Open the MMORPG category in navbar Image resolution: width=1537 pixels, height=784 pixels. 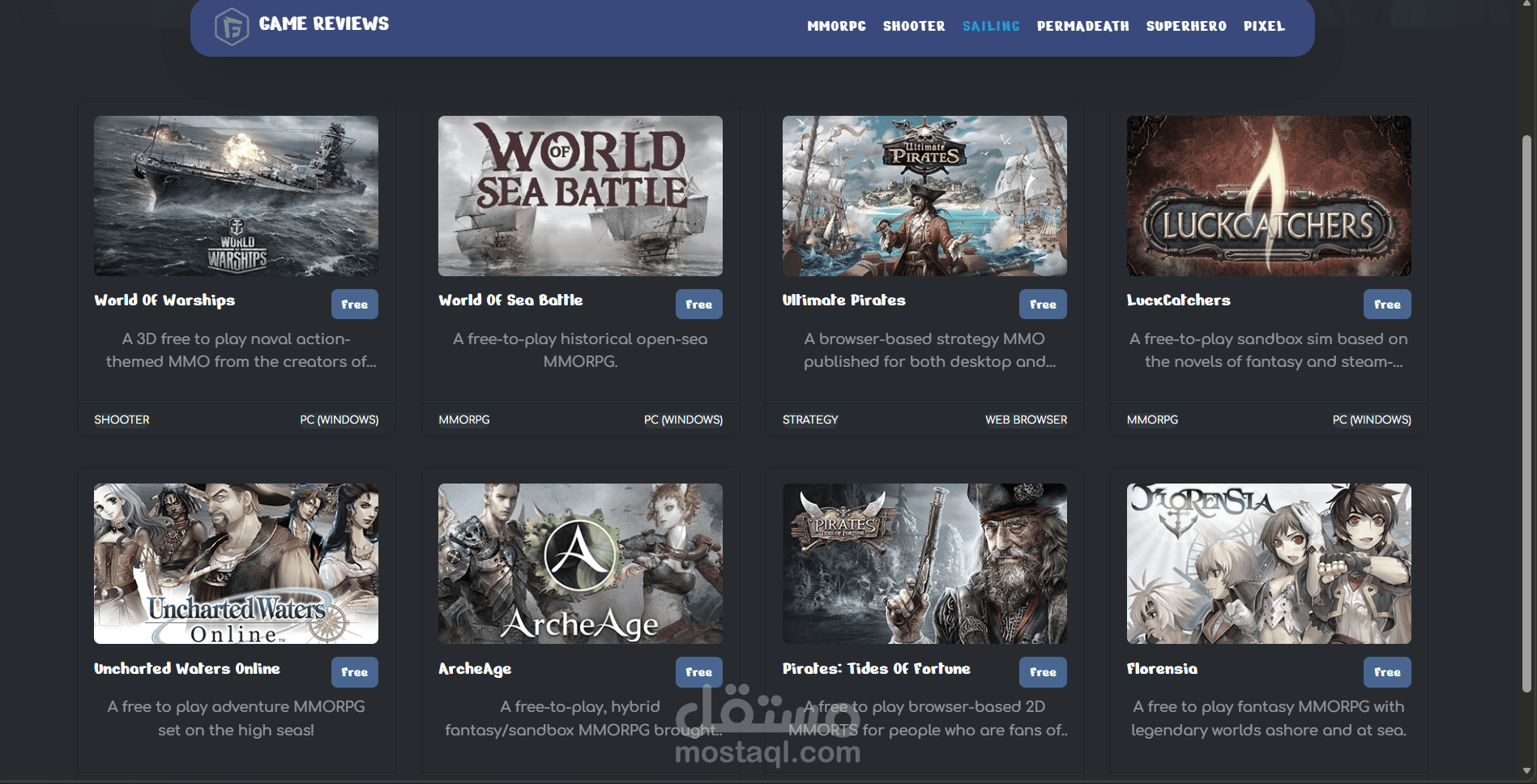(836, 26)
